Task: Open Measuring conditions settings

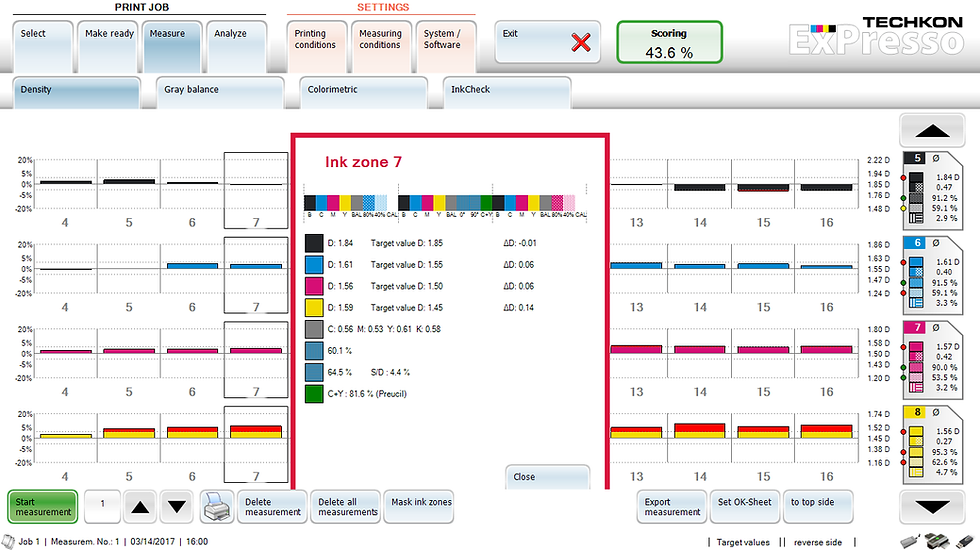Action: click(x=381, y=47)
